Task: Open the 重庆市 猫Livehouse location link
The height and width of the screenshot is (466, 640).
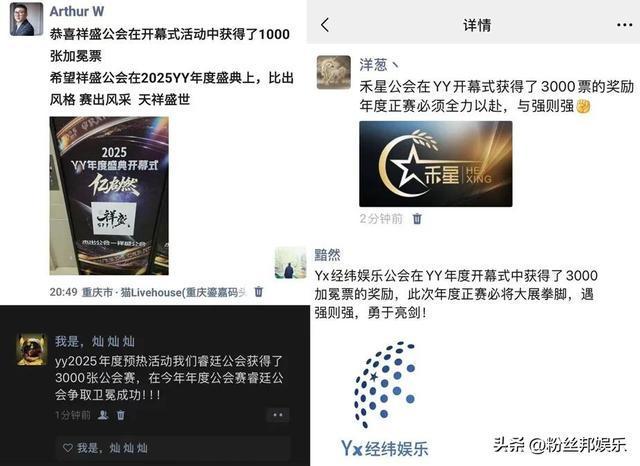Action: point(164,292)
